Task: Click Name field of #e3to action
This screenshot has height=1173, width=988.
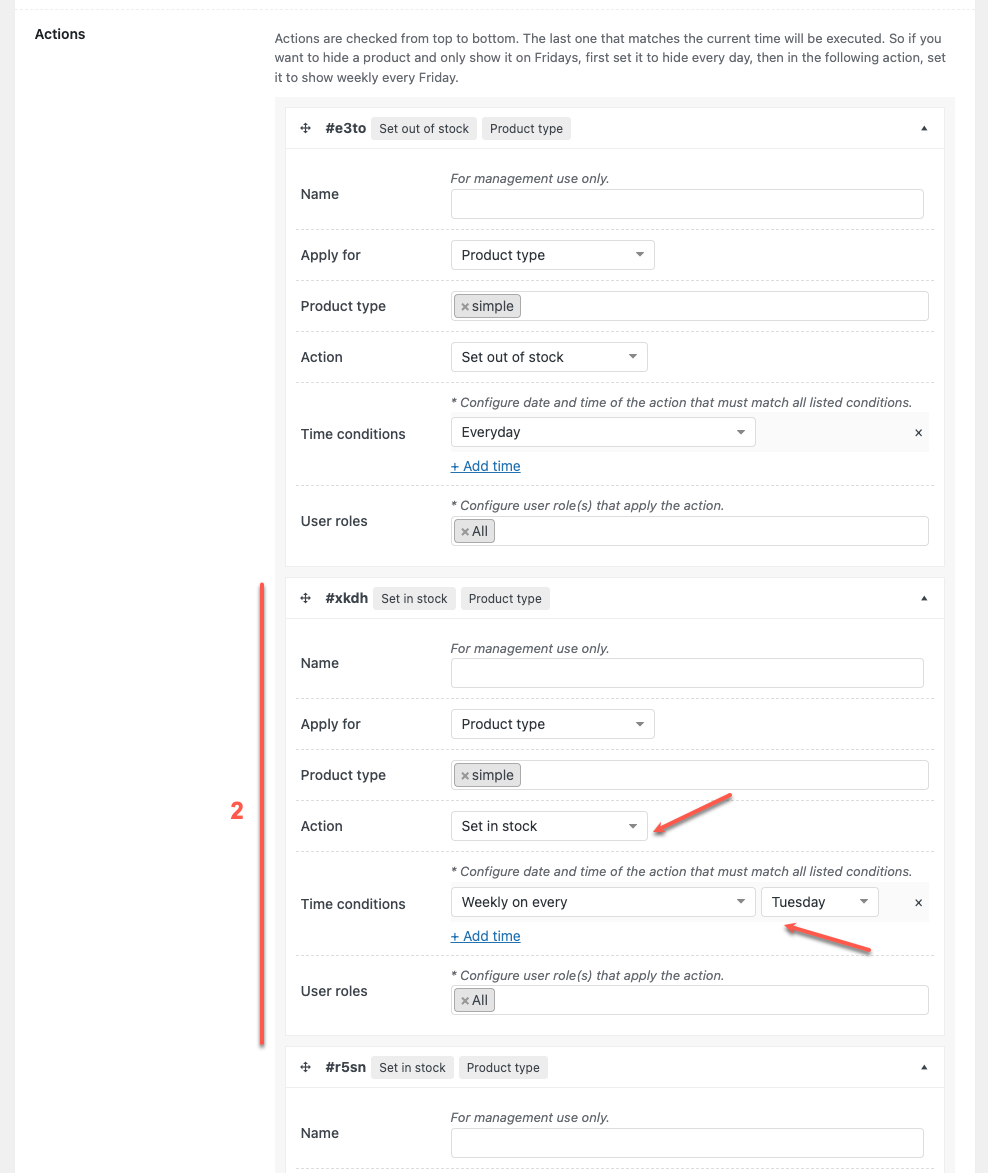Action: coord(686,204)
